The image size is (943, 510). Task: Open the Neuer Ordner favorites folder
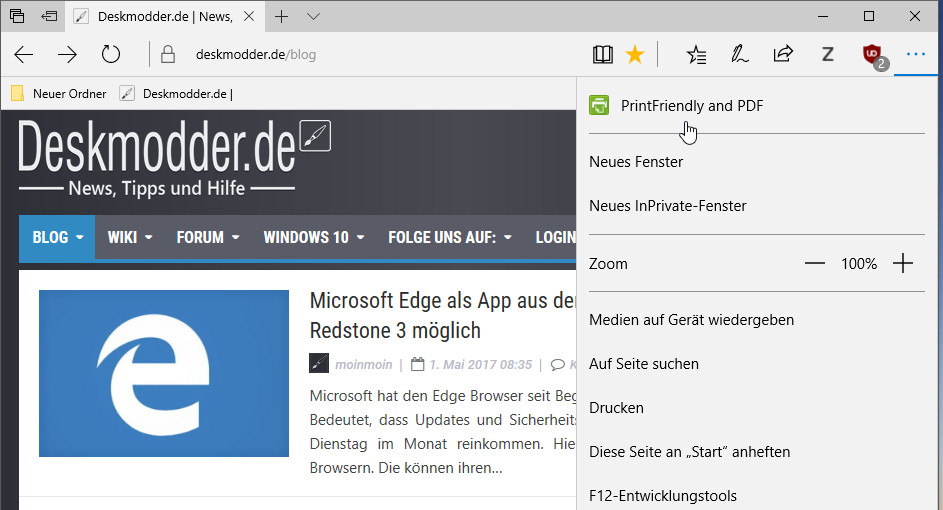coord(59,94)
